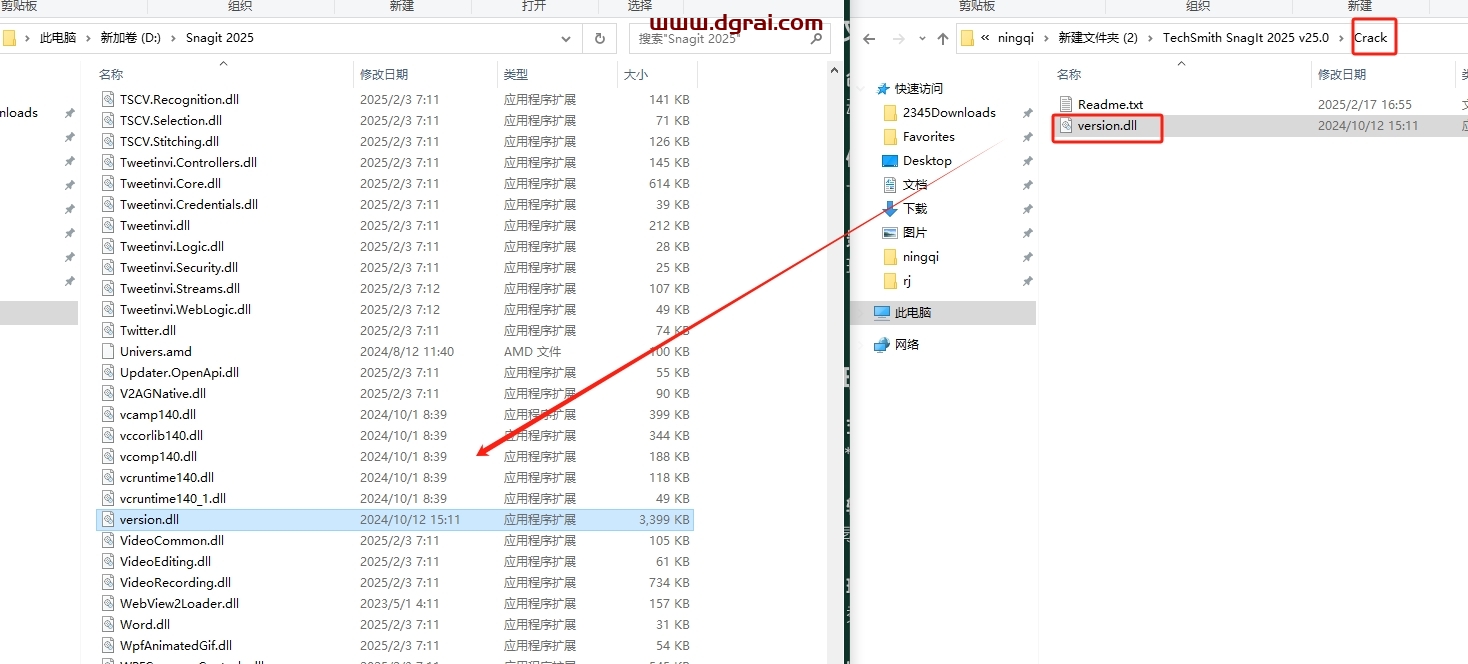Open 下载 downloads icon in sidebar

coord(890,208)
